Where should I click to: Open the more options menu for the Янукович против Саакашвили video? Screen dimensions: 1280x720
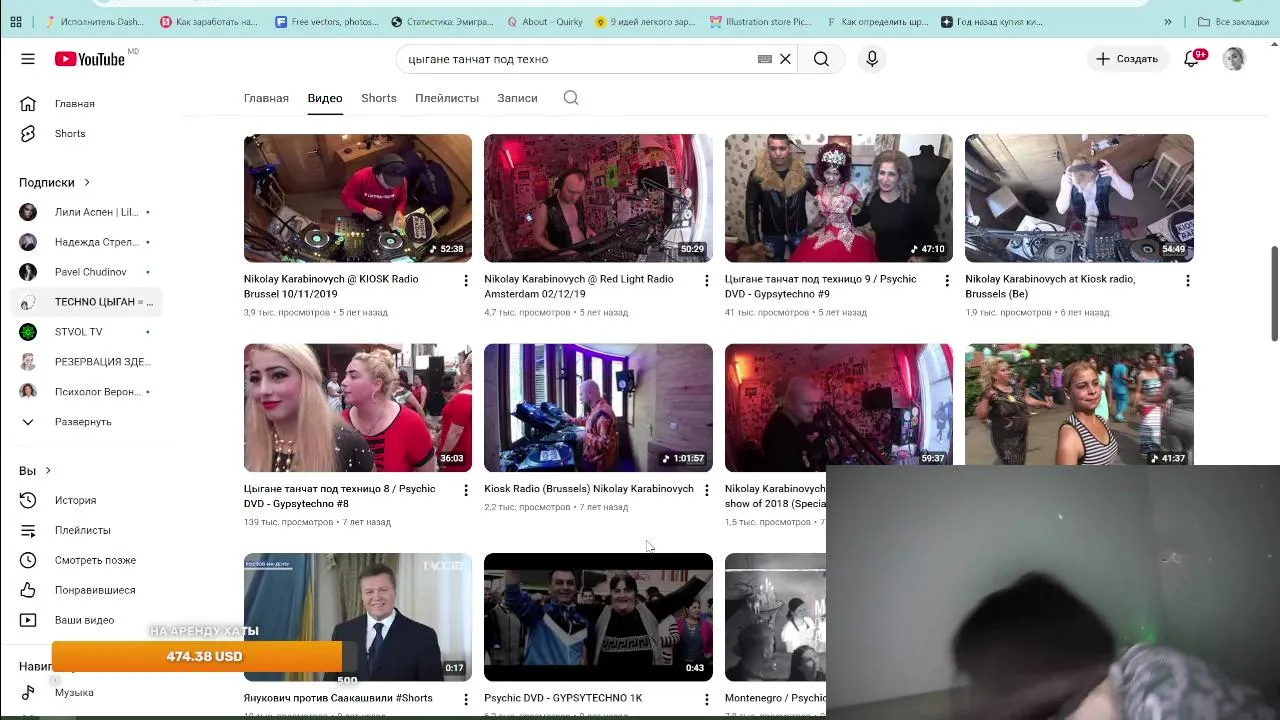click(465, 700)
